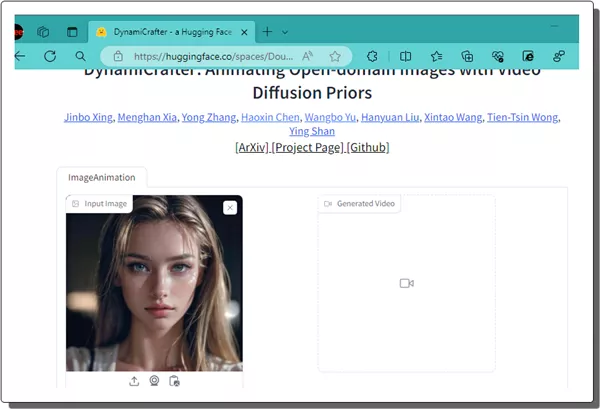
Task: Remove the input image with X button
Action: [230, 208]
